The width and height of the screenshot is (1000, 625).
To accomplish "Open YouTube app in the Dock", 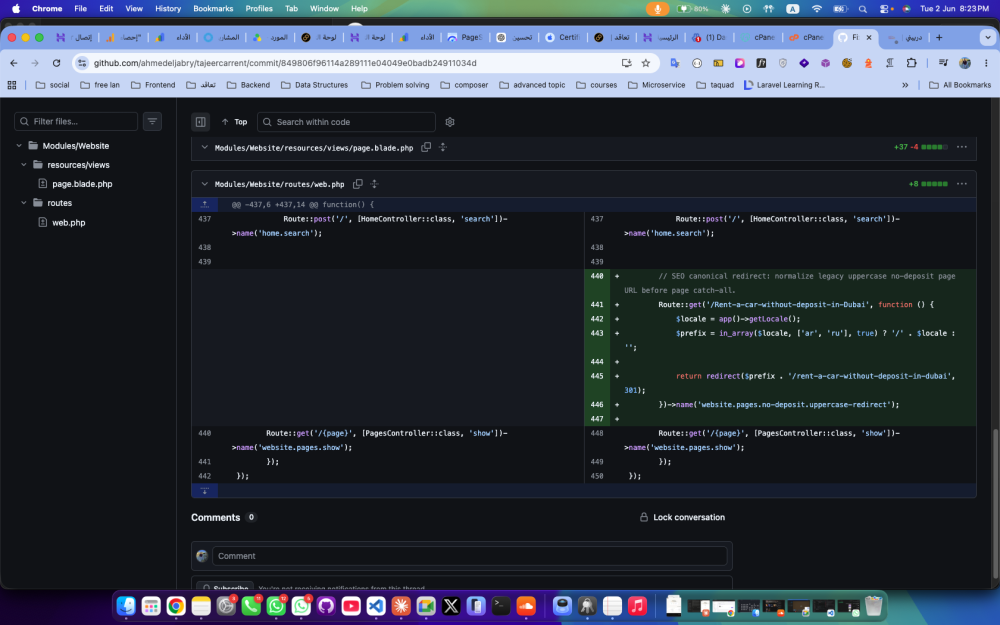I will pyautogui.click(x=351, y=606).
